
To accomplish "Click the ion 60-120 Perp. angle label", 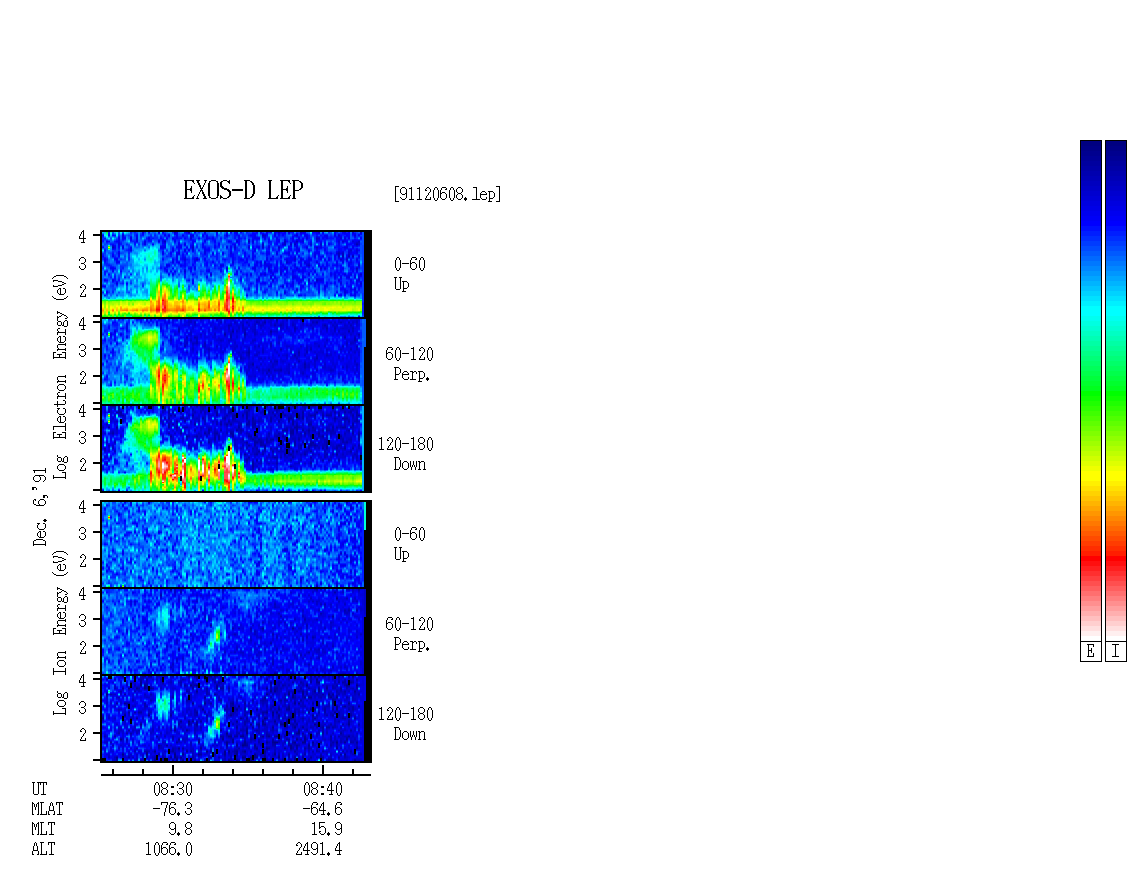I will pyautogui.click(x=409, y=635).
